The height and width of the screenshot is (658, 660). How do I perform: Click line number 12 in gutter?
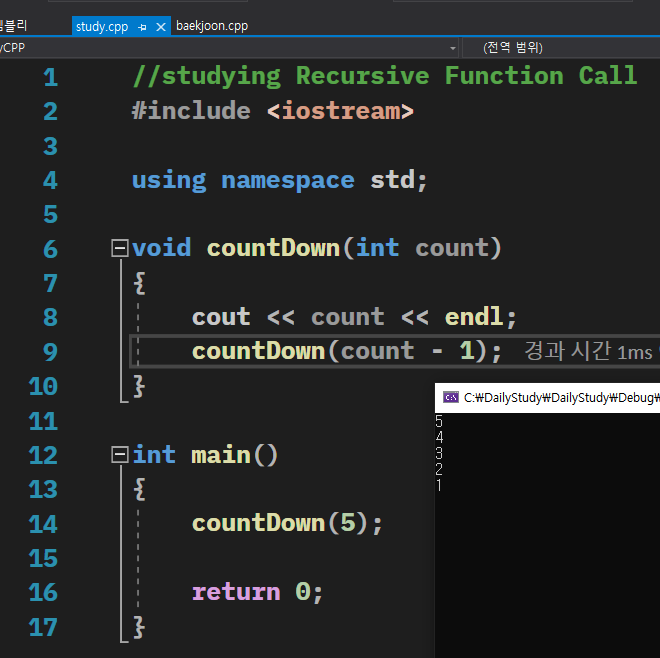(43, 456)
